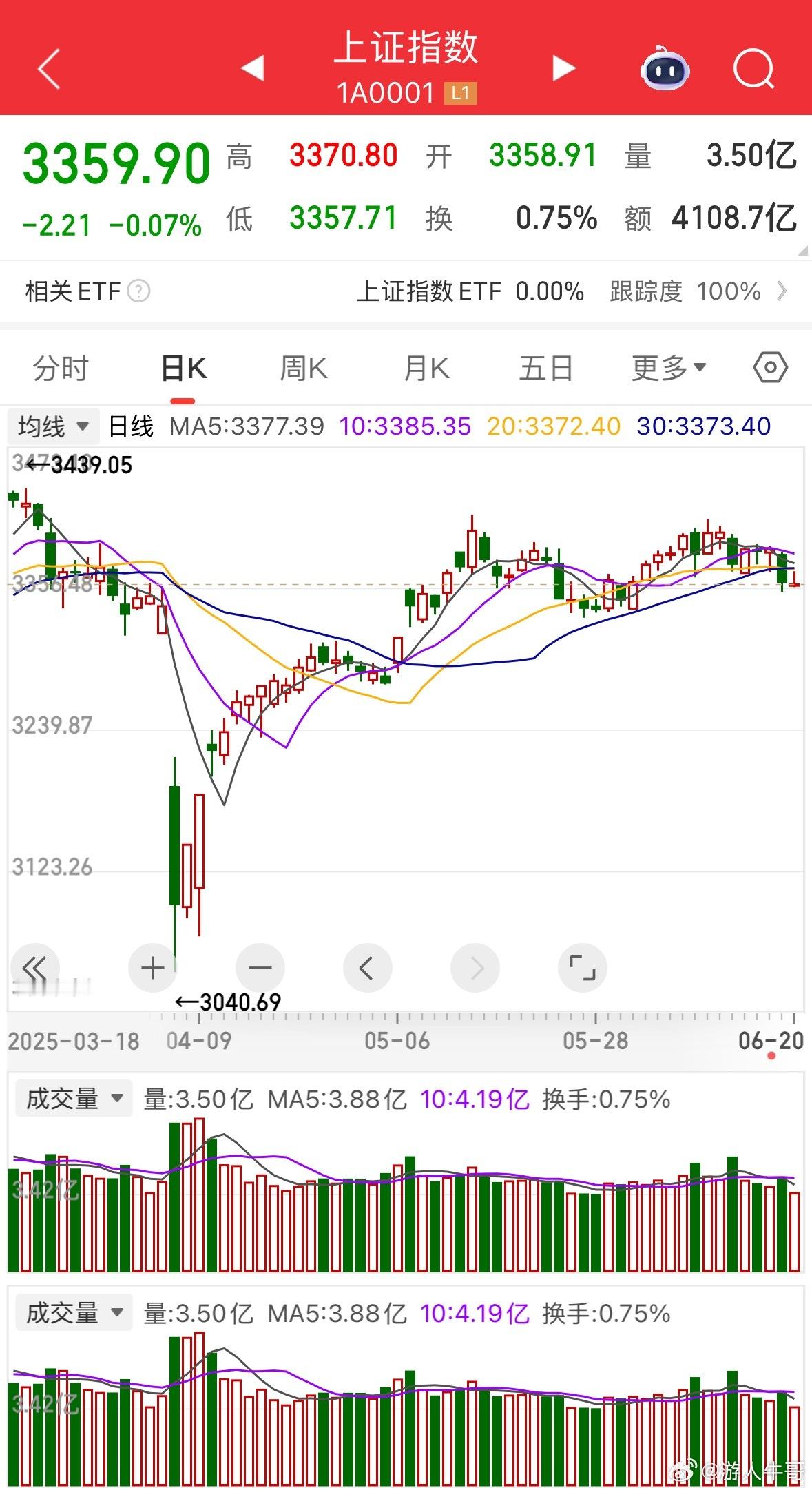This screenshot has width=812, height=1490.
Task: Expand second 成交量 indicator dropdown
Action: point(74,1313)
